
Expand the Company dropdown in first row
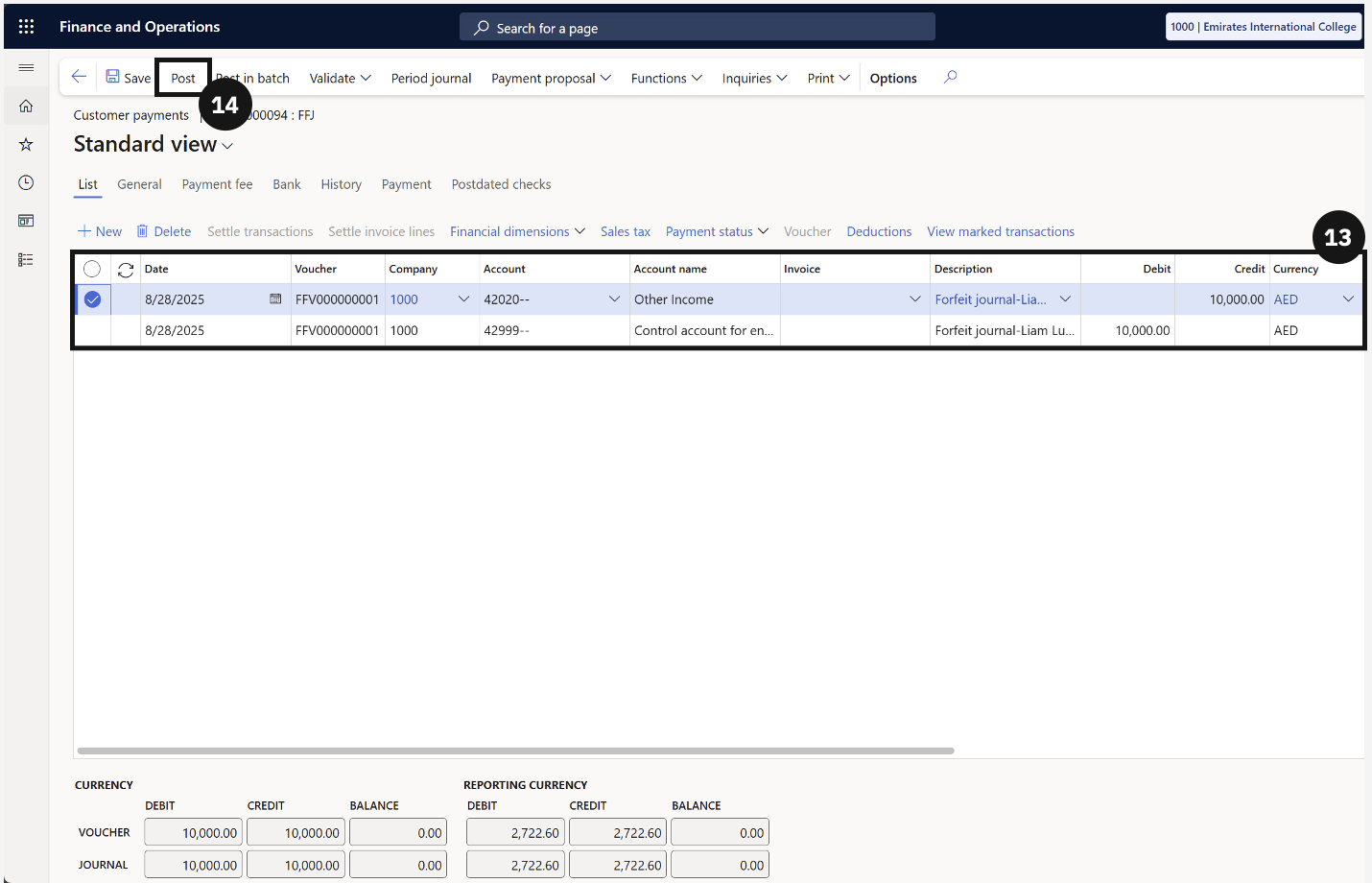click(464, 299)
